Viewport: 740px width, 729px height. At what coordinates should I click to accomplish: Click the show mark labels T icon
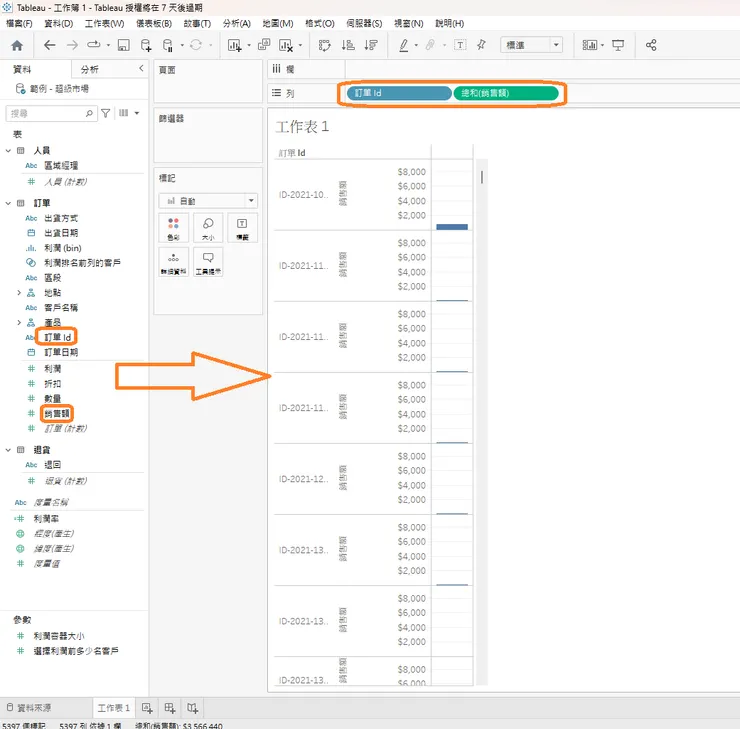pos(460,45)
